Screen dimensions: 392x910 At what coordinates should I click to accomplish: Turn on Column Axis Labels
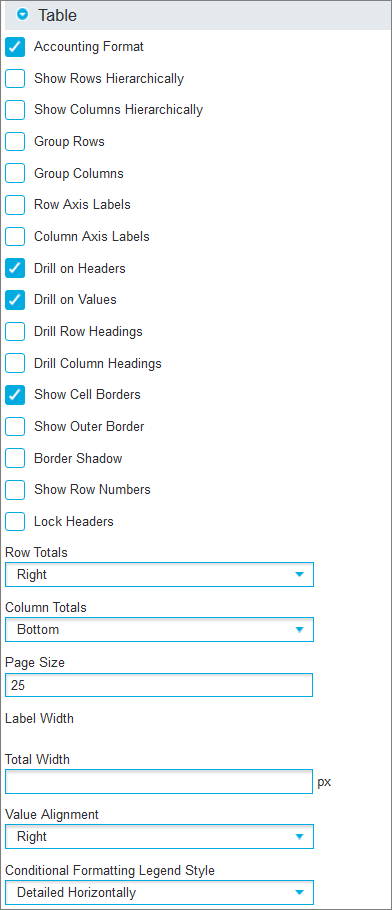pyautogui.click(x=15, y=236)
